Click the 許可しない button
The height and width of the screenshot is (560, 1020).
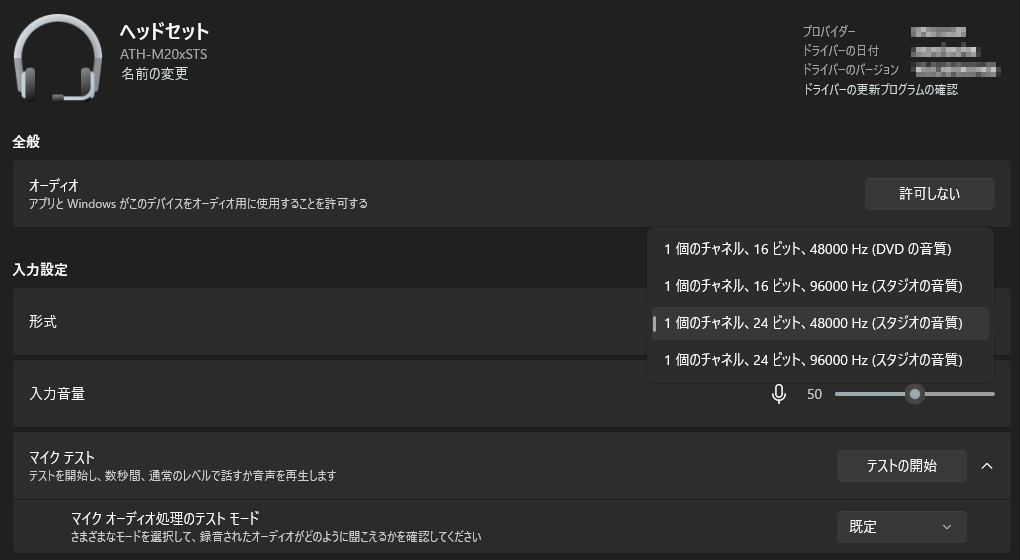[930, 194]
